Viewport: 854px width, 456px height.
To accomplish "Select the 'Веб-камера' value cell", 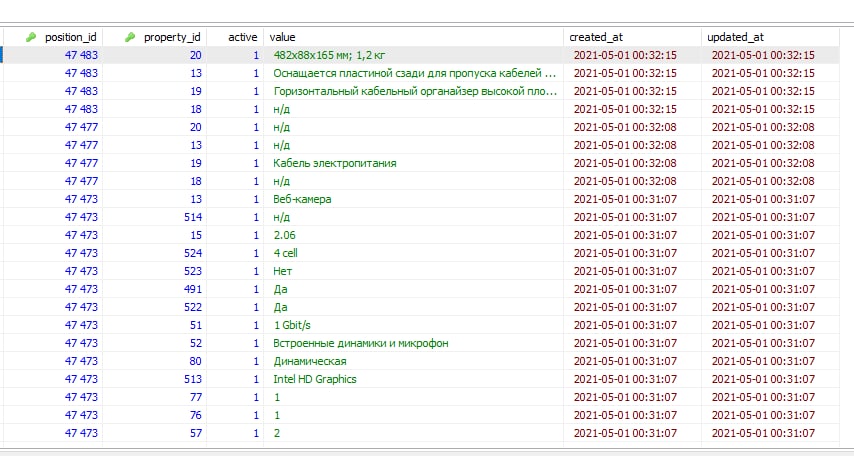I will click(x=413, y=199).
